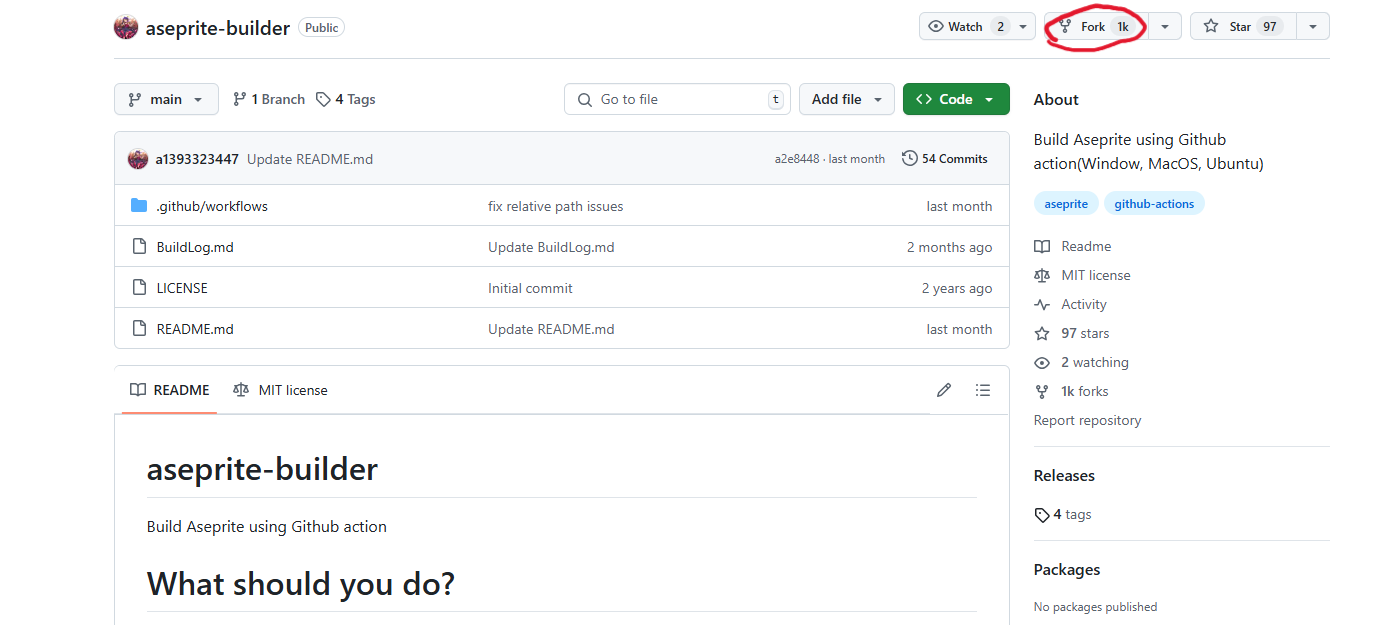
Task: Open the star lists dropdown arrow
Action: 1313,27
